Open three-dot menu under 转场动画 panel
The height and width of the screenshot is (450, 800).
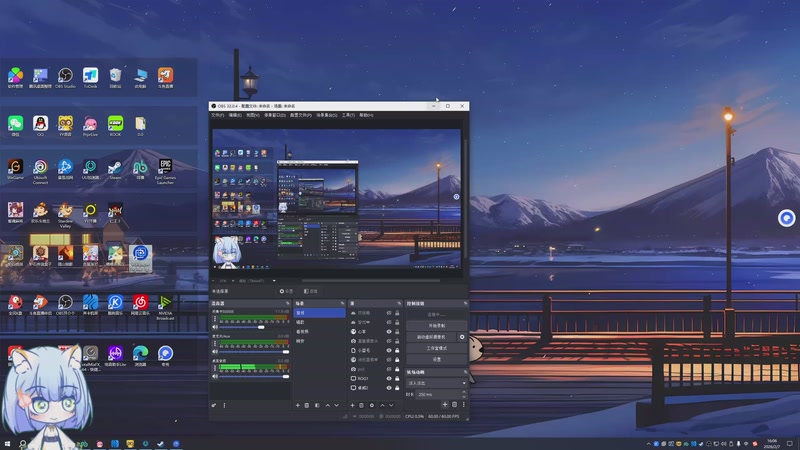[464, 405]
